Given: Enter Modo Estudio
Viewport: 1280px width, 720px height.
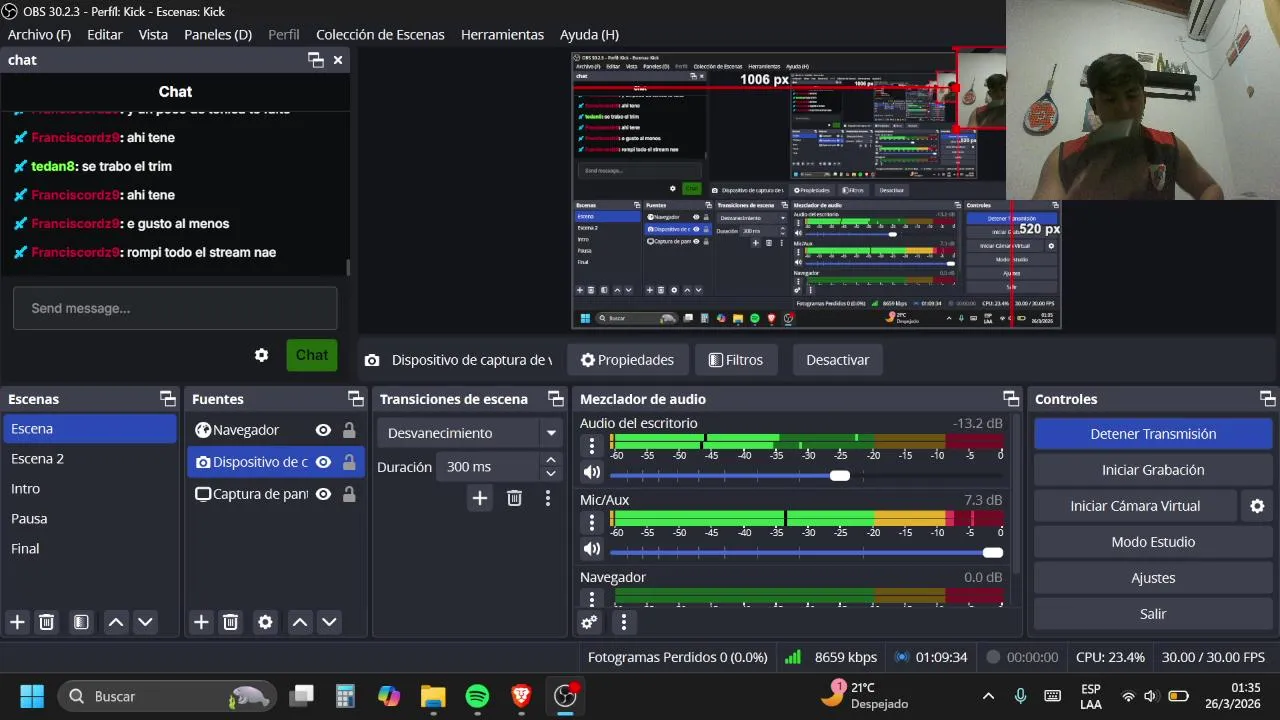Looking at the screenshot, I should [1153, 542].
